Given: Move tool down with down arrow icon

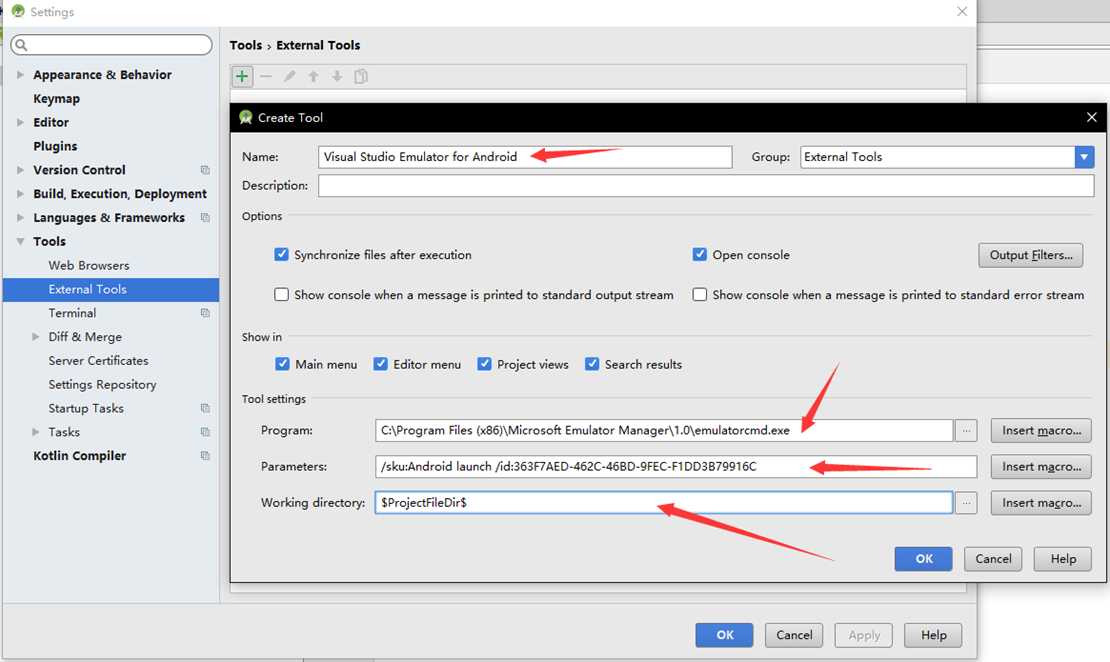Looking at the screenshot, I should tap(337, 76).
